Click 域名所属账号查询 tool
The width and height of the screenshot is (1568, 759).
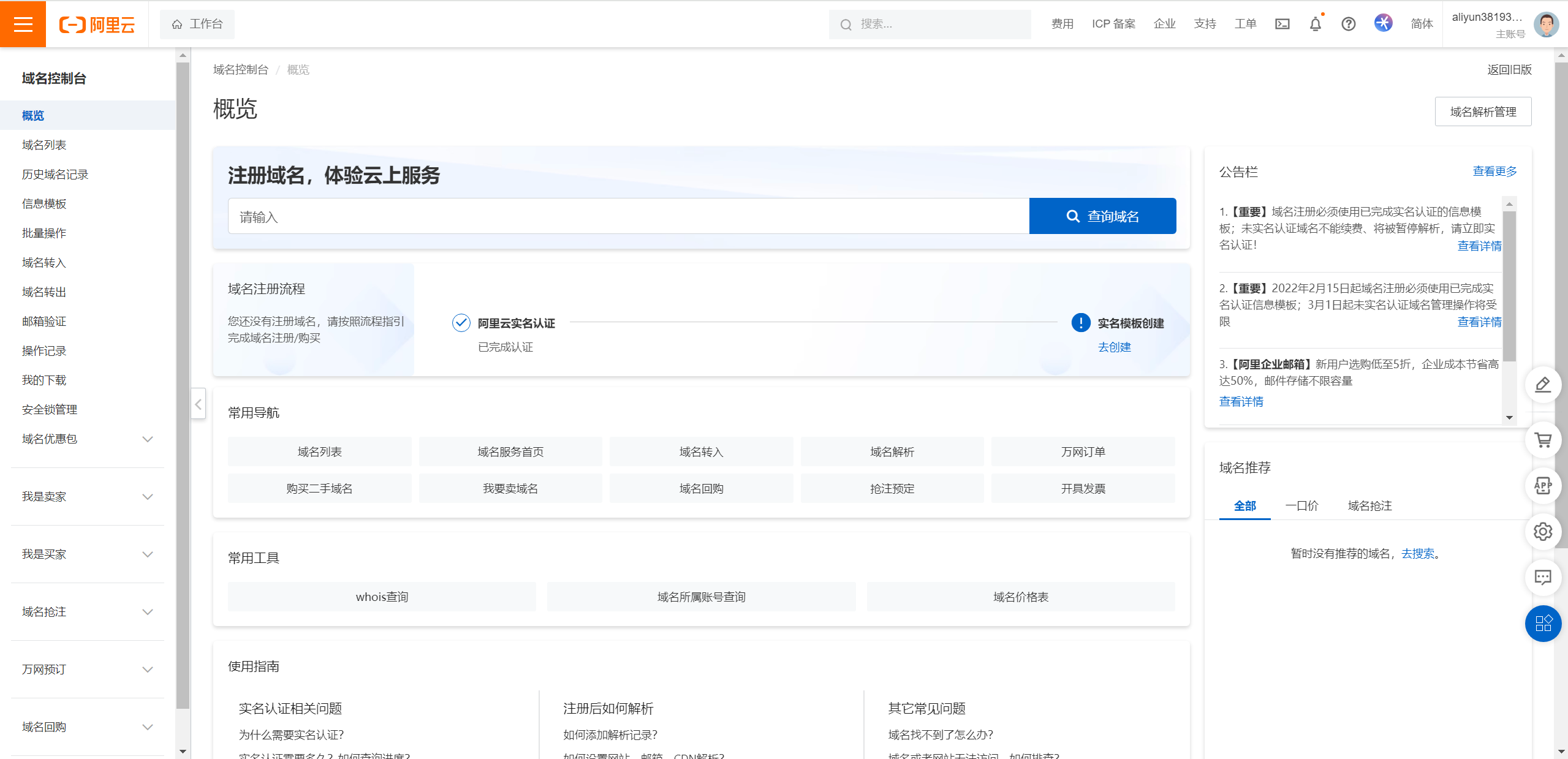(701, 597)
